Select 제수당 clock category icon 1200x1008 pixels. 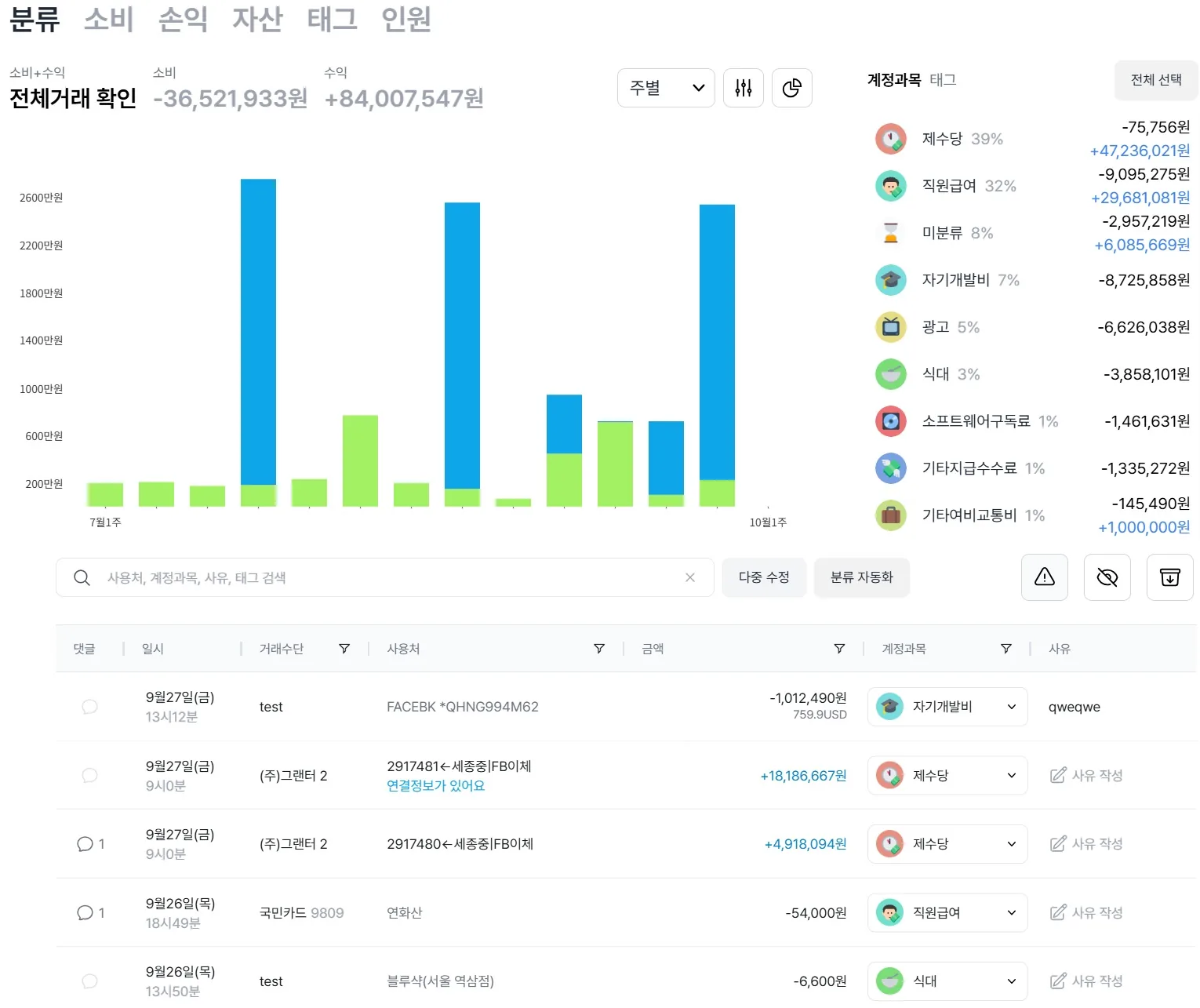tap(891, 139)
